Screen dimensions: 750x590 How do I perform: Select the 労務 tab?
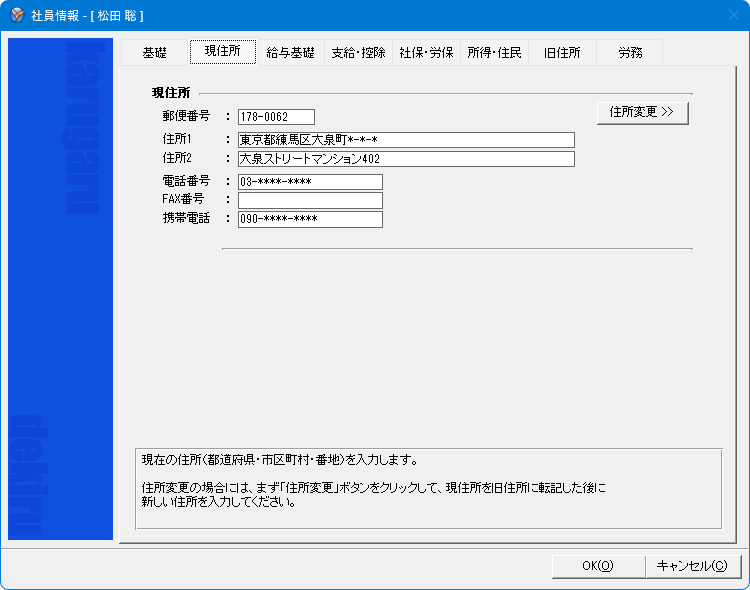tap(629, 53)
